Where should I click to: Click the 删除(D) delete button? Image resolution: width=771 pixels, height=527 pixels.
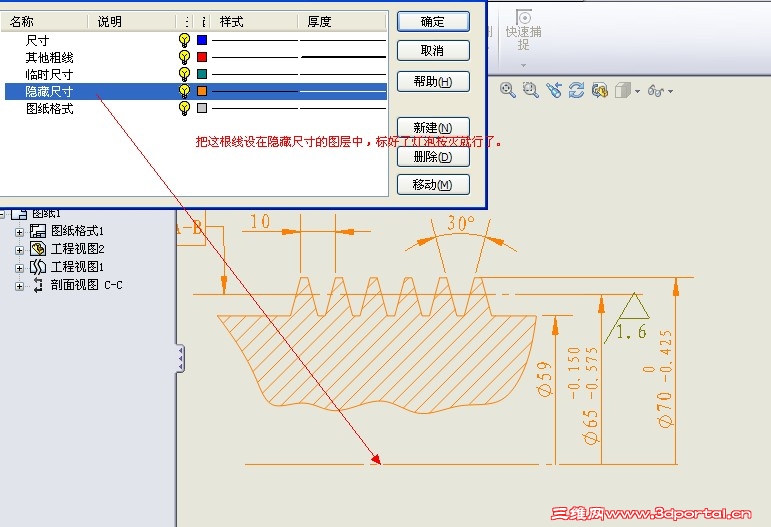click(x=433, y=157)
